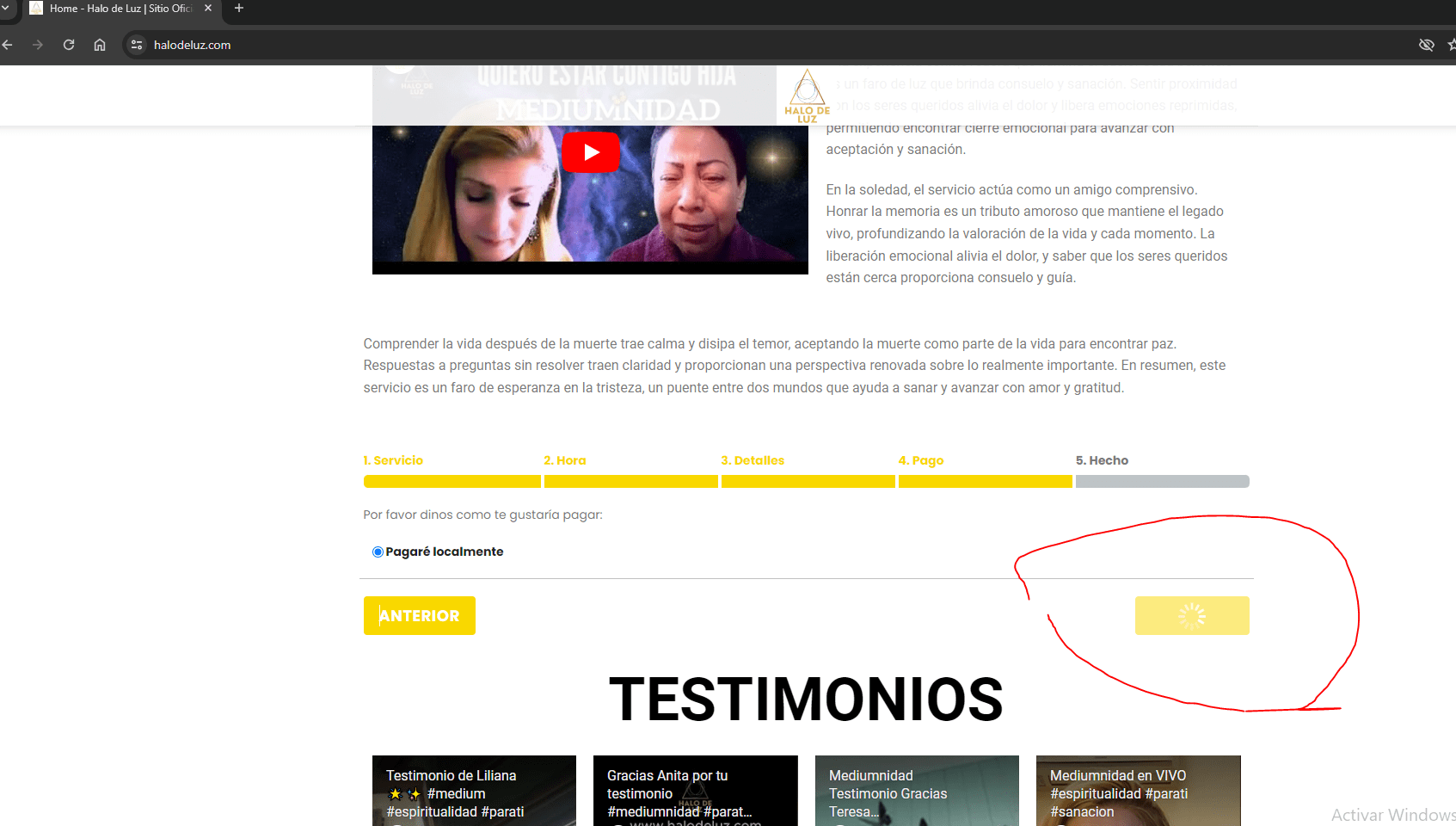Click the loading next-step button
The image size is (1456, 826).
pyautogui.click(x=1192, y=616)
